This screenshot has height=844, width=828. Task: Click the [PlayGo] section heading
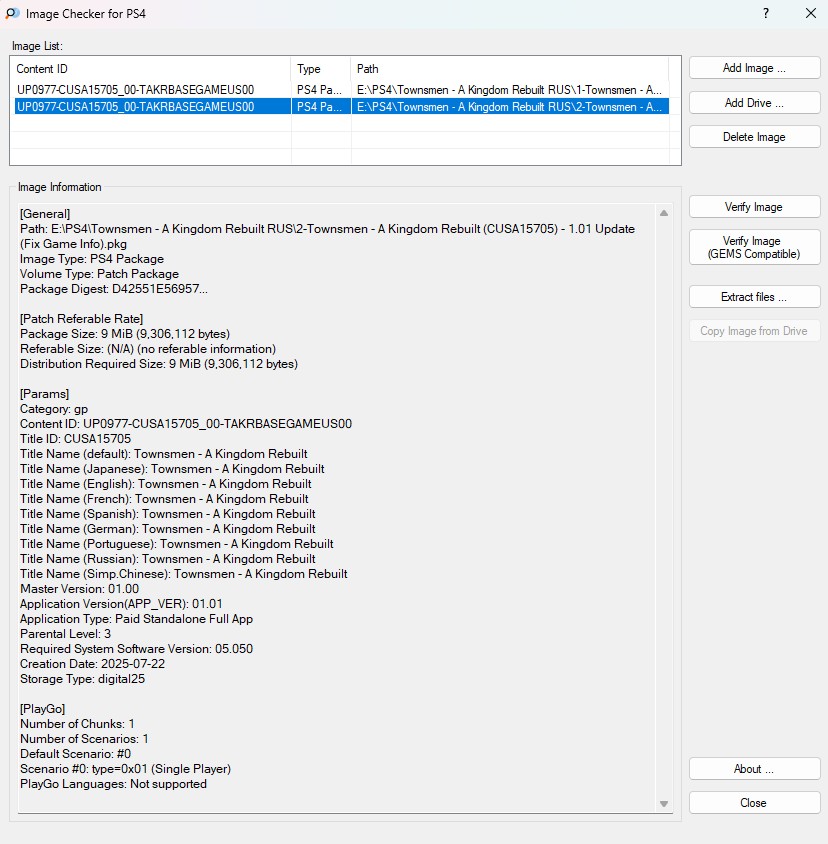(43, 709)
